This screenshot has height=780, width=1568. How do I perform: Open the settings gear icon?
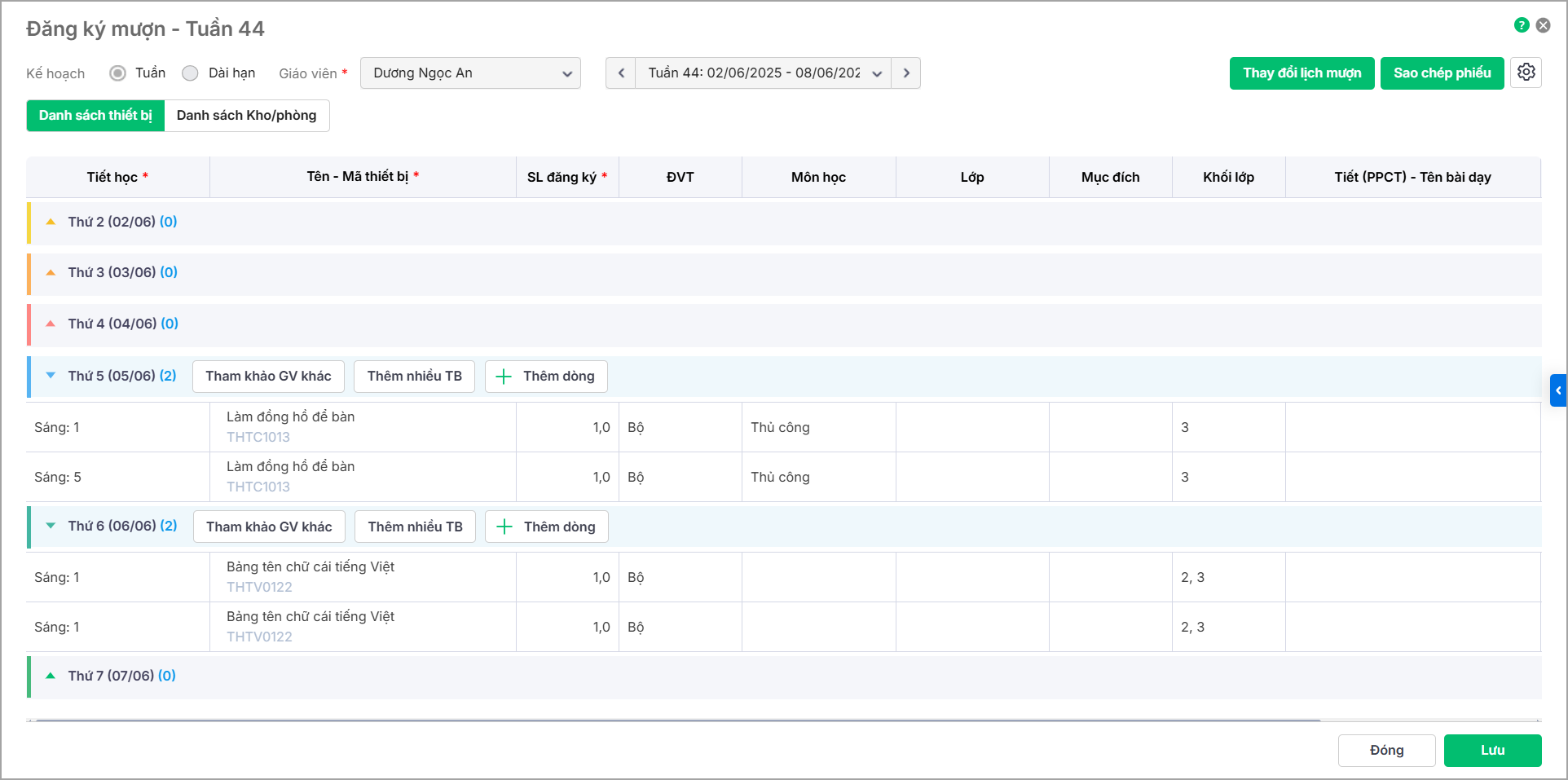coord(1526,73)
